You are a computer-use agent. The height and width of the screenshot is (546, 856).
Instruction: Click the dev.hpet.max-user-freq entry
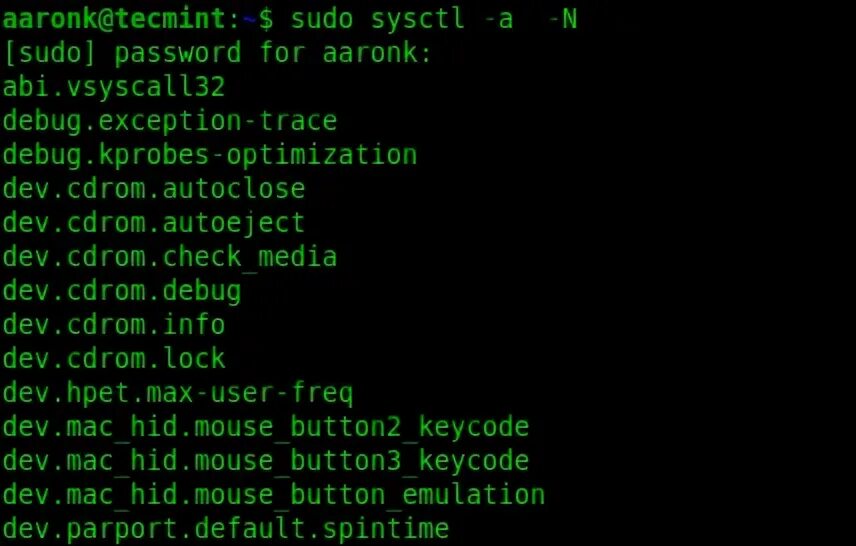pyautogui.click(x=177, y=394)
